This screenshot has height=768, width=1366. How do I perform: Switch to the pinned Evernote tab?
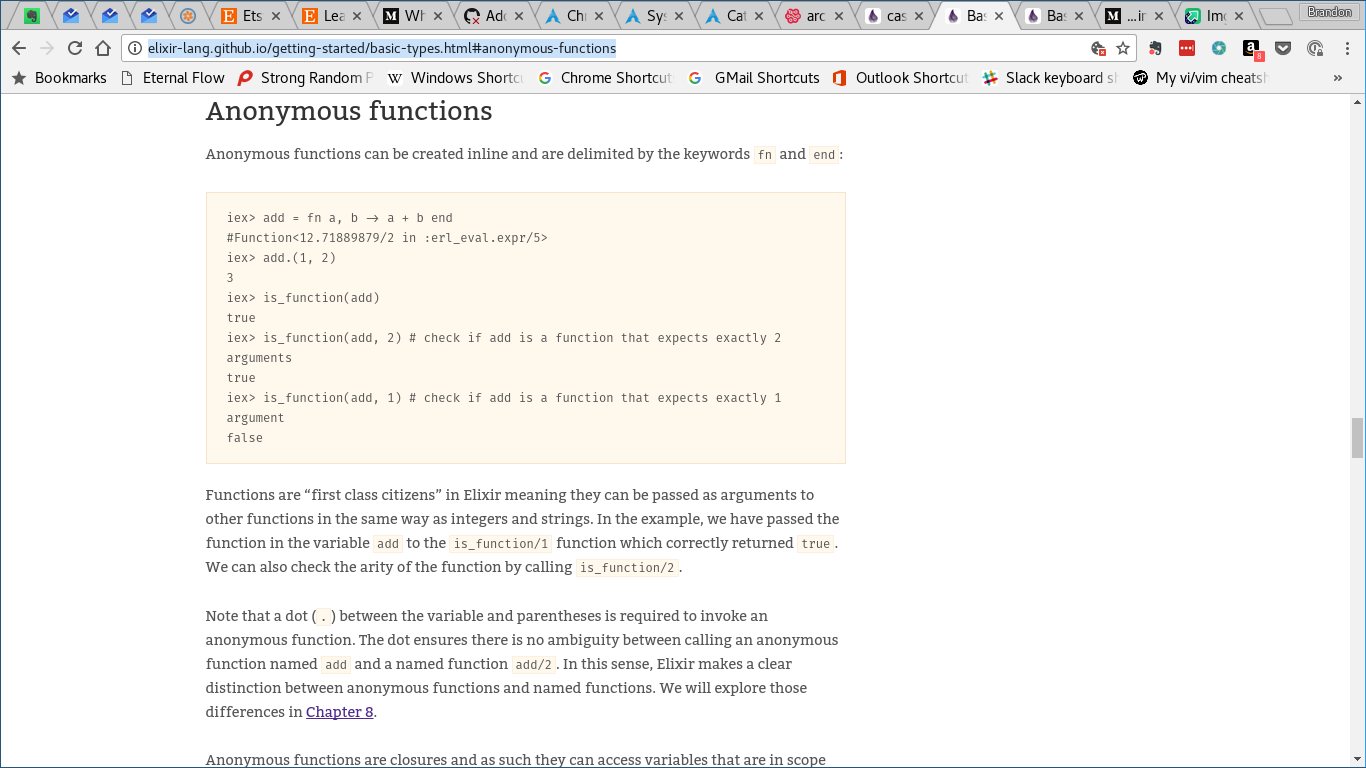[32, 16]
